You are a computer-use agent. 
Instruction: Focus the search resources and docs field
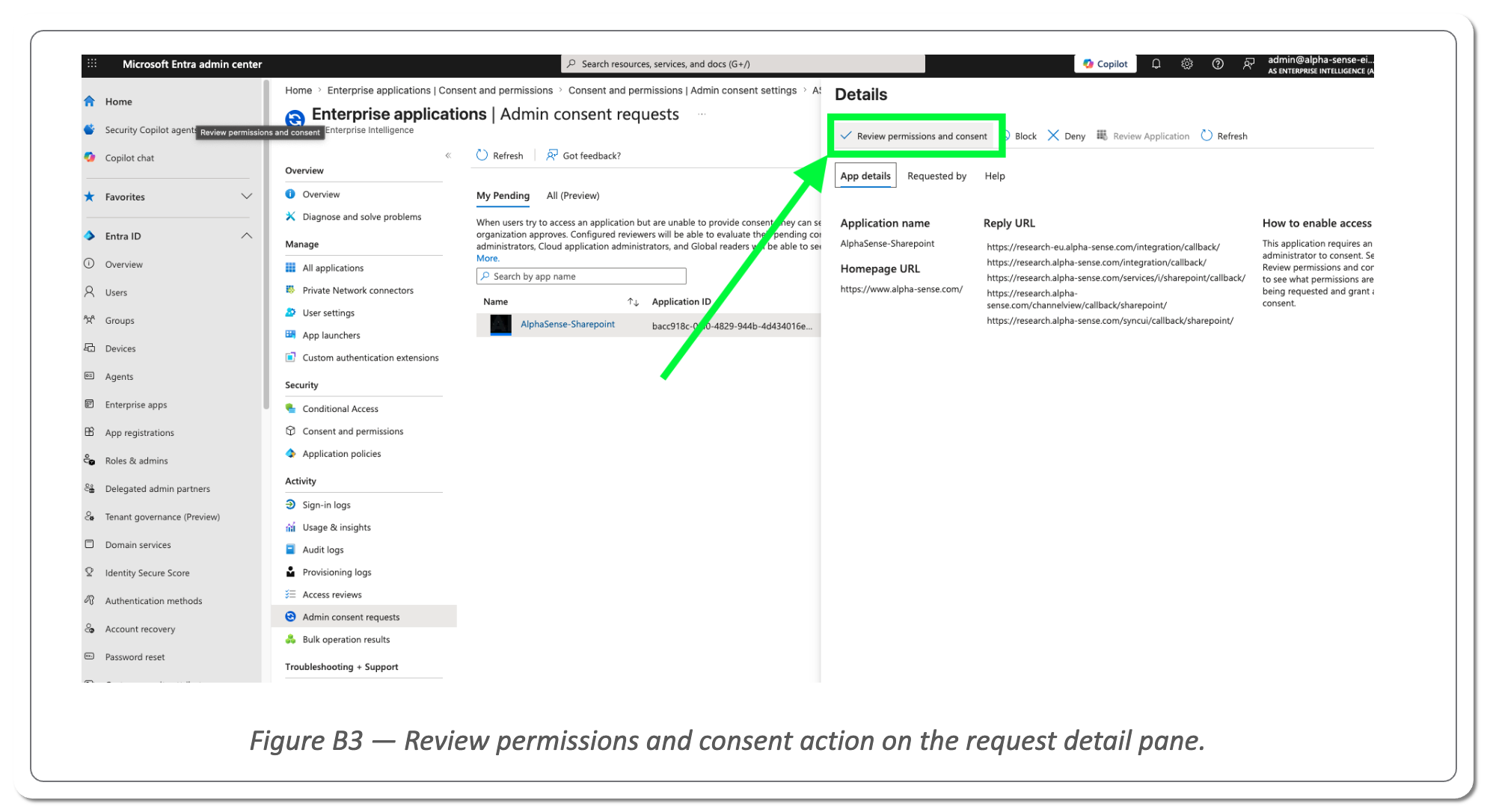tap(743, 64)
